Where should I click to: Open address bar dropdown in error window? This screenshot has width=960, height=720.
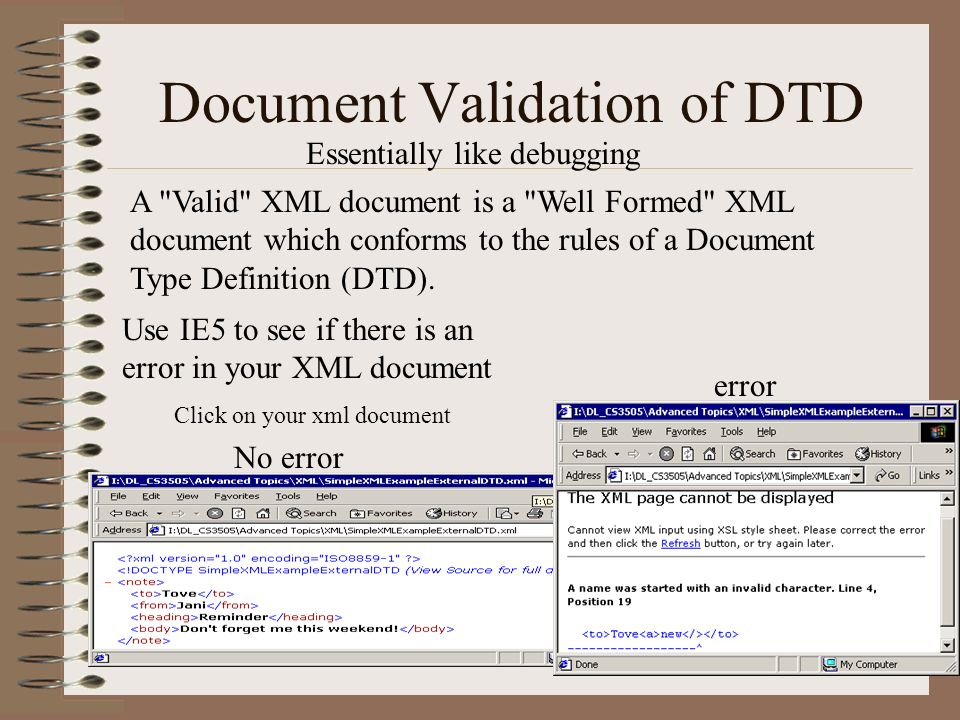857,475
